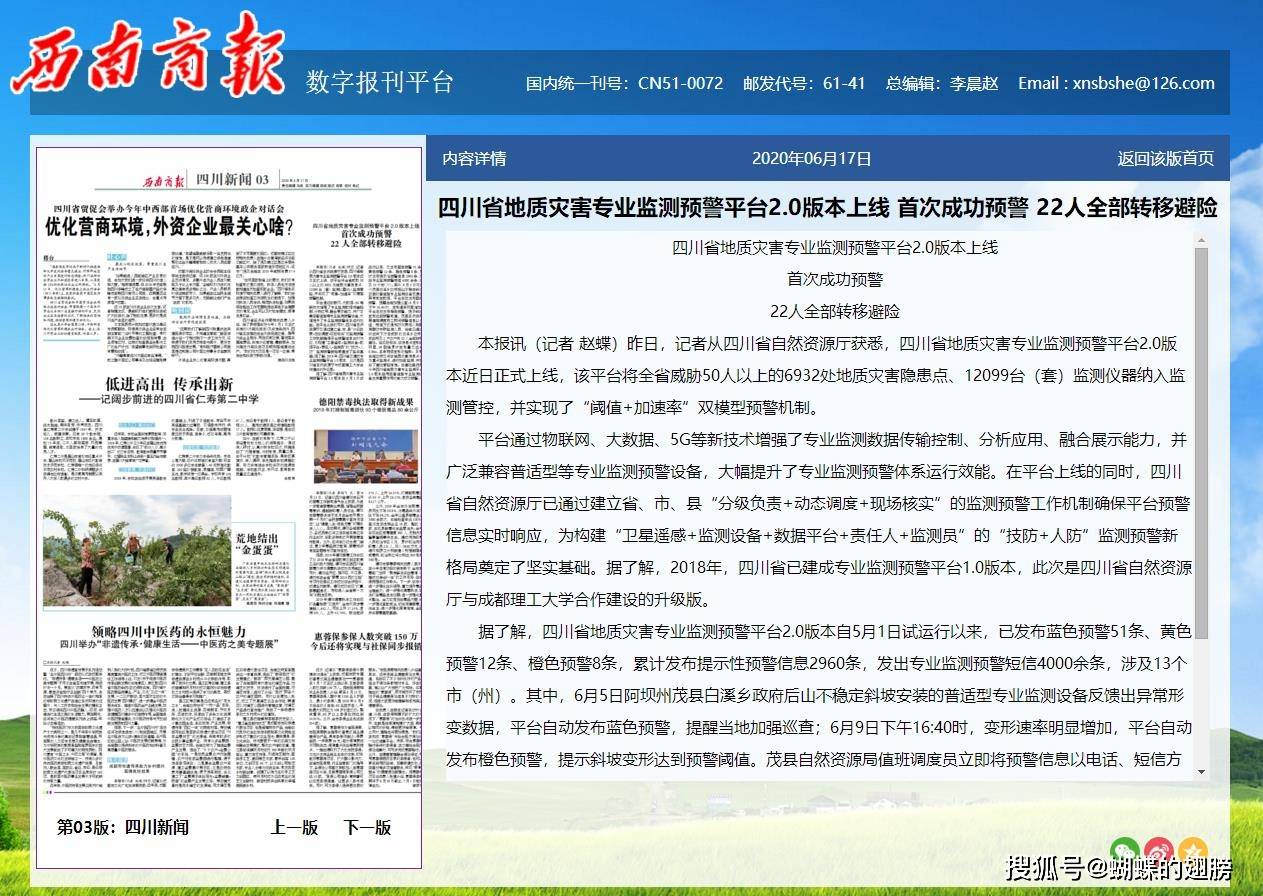Image resolution: width=1263 pixels, height=896 pixels.
Task: Click the scrollbar up arrow in article pane
Action: coord(1201,241)
